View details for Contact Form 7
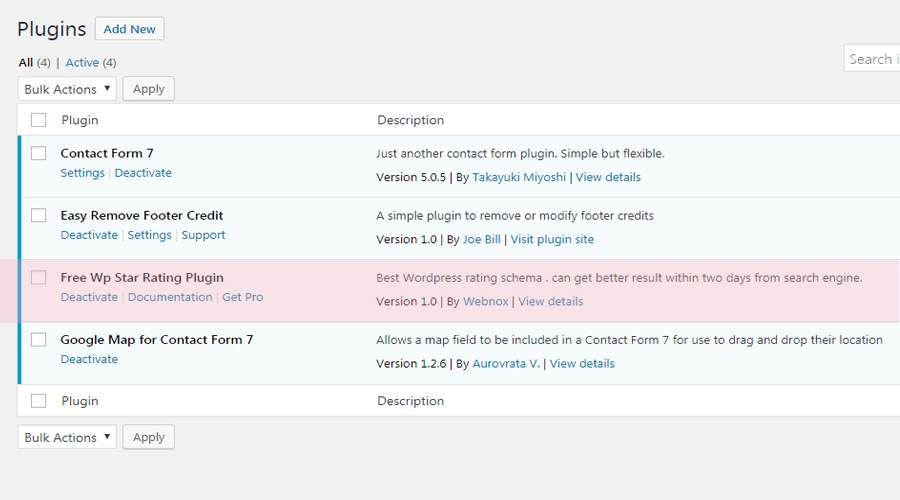Viewport: 900px width, 500px height. pos(608,177)
